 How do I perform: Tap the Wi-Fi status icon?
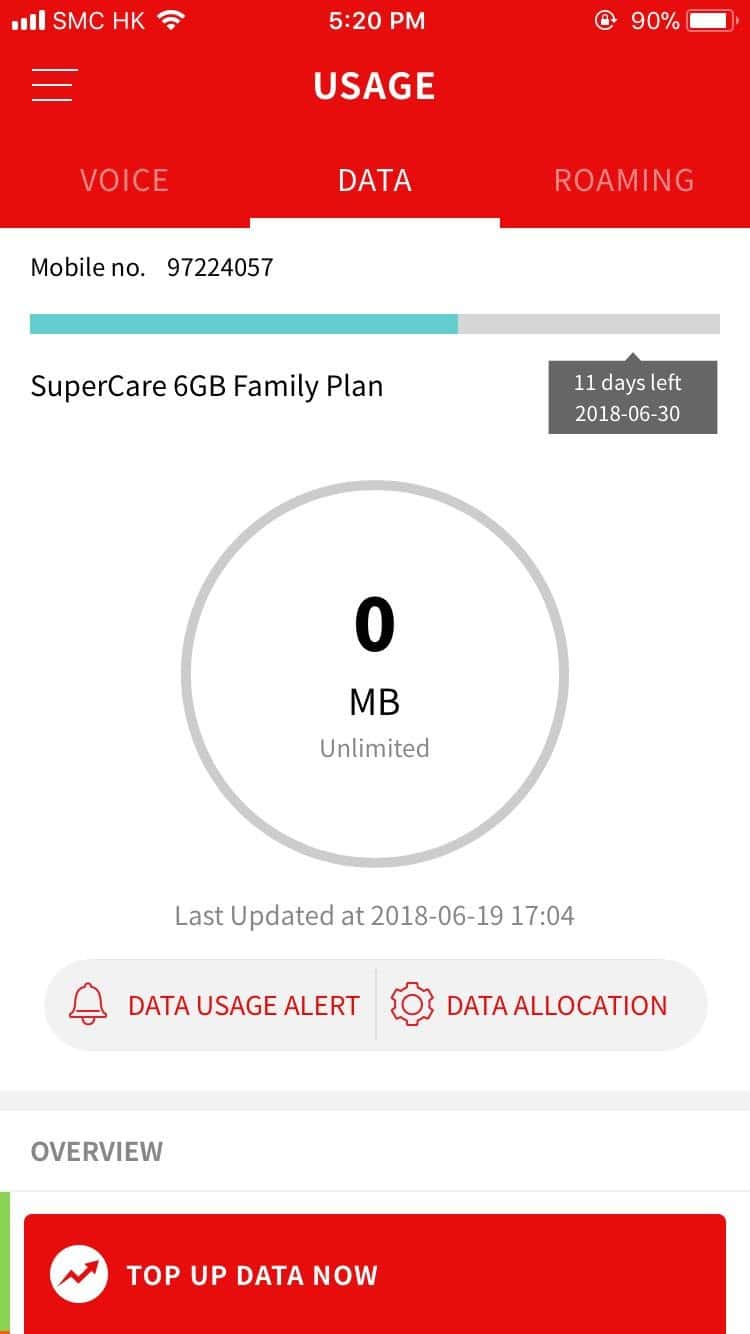click(x=172, y=20)
